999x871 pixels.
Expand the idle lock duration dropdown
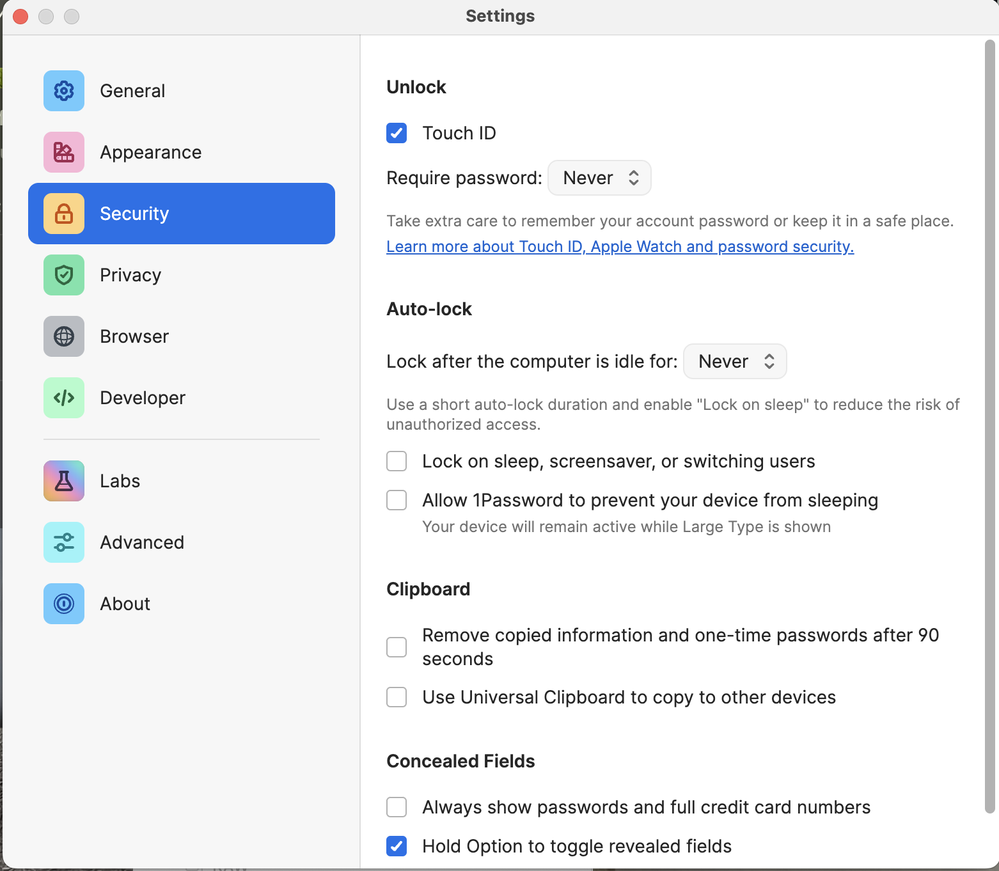pos(735,362)
